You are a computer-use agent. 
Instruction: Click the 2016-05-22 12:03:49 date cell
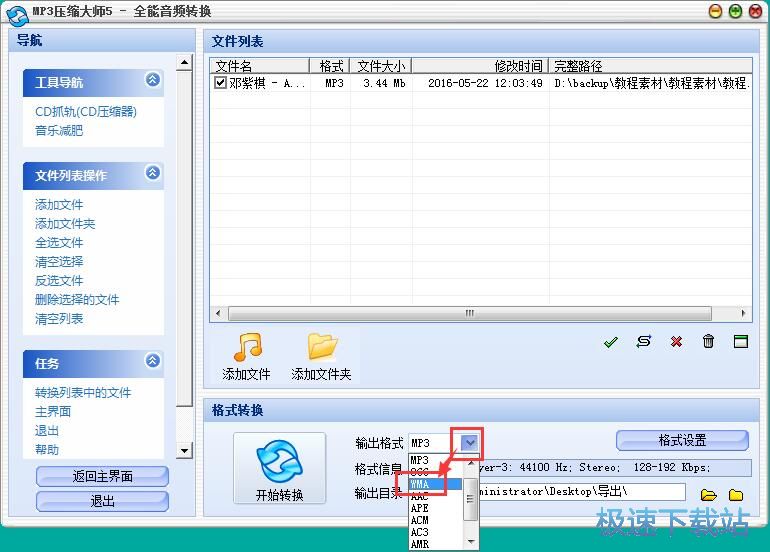tap(485, 83)
